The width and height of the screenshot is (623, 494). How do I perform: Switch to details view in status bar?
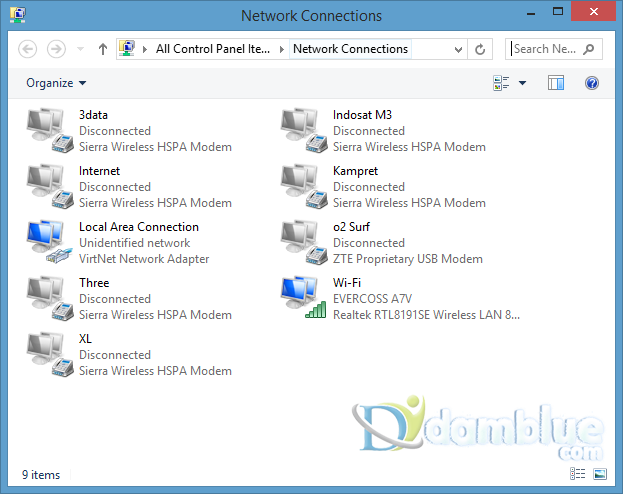[x=577, y=474]
